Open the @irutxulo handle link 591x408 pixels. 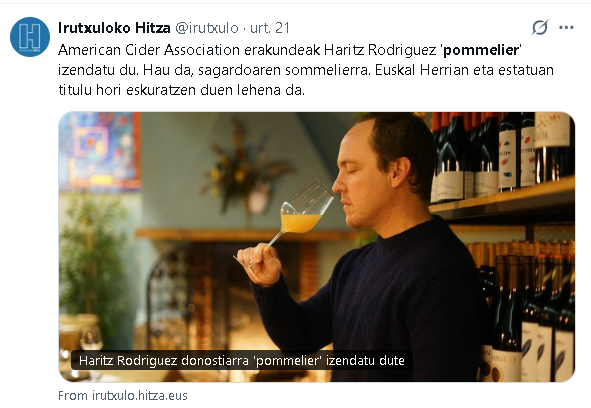pos(207,28)
